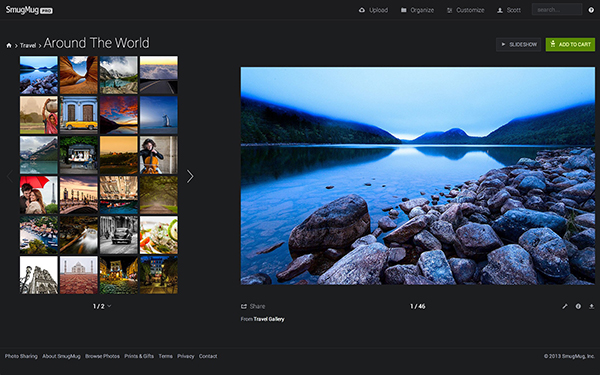Select the road above clouds thumbnail

[159, 75]
